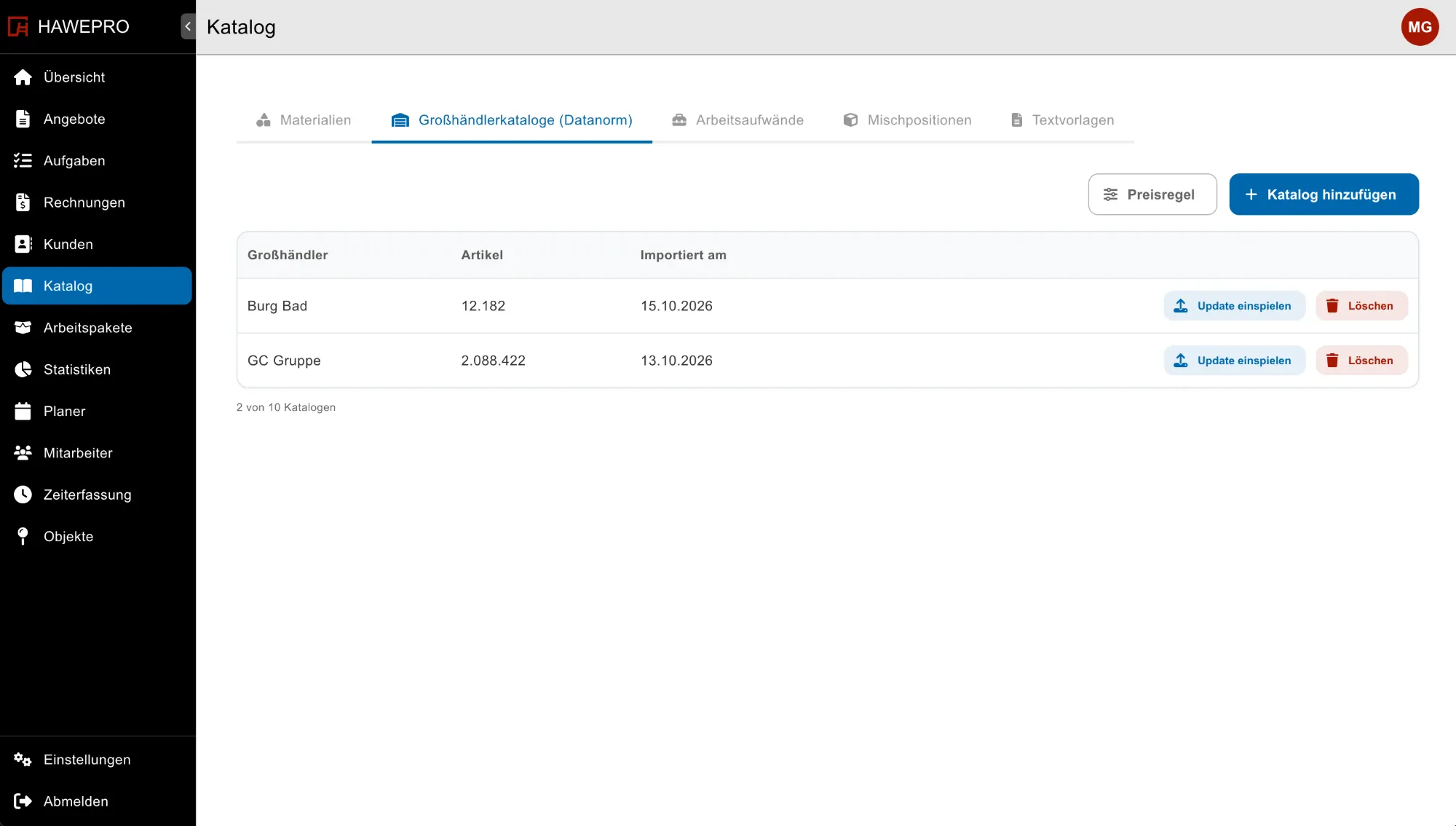Click the Arbeitspakete box icon
Image resolution: width=1456 pixels, height=826 pixels.
[23, 328]
